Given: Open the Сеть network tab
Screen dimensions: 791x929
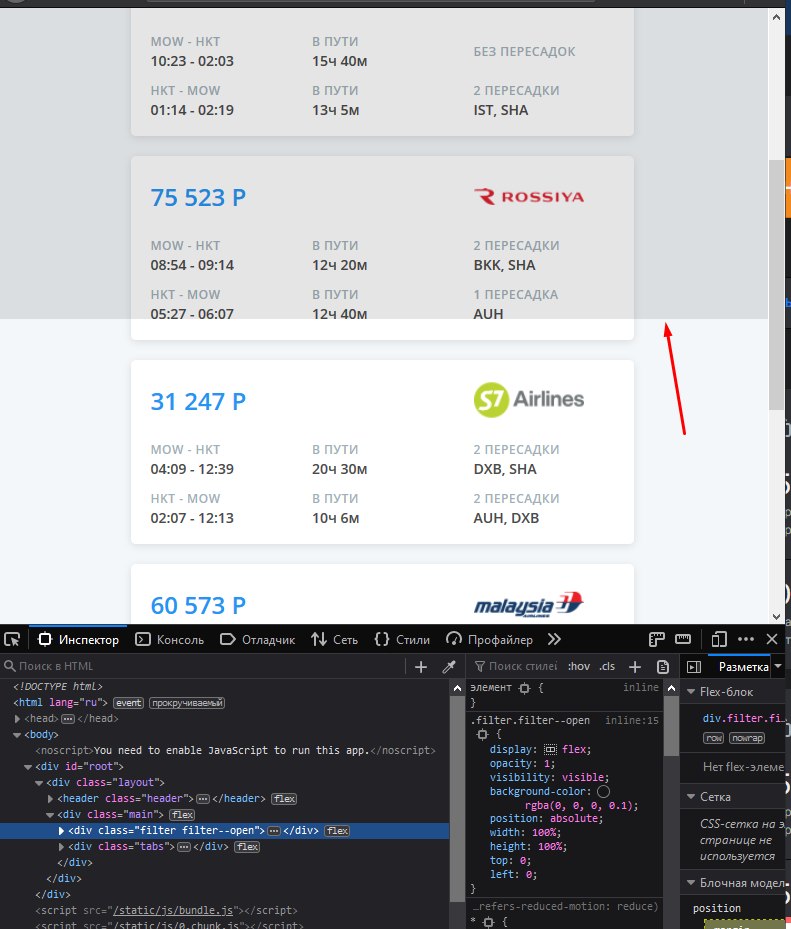Looking at the screenshot, I should 334,640.
